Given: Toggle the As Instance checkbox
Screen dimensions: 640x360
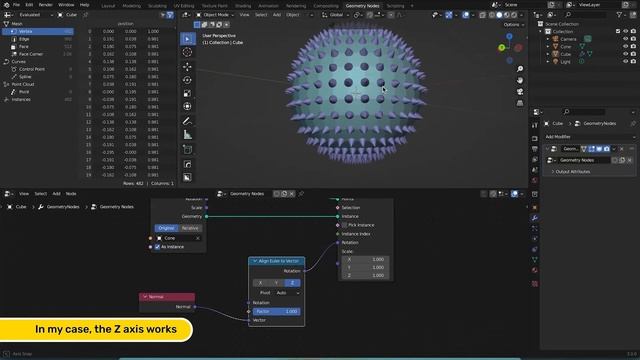Looking at the screenshot, I should click(158, 247).
